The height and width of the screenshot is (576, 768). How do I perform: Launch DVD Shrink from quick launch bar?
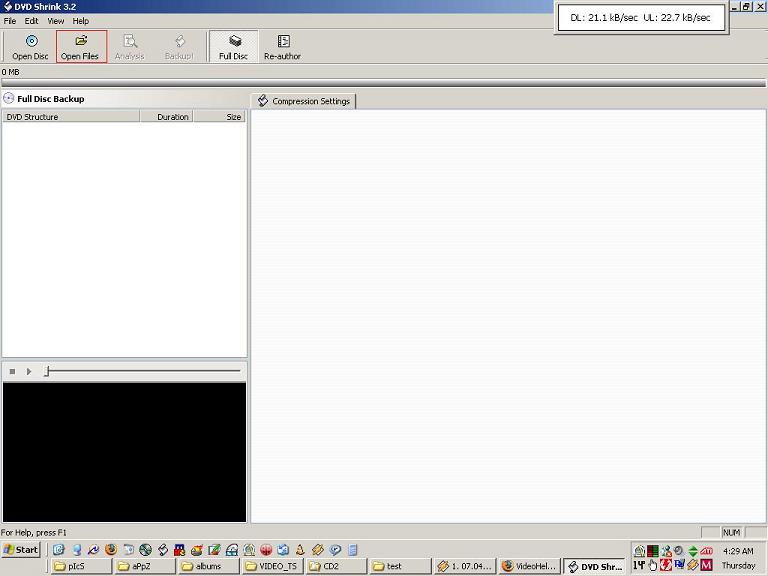(x=163, y=550)
